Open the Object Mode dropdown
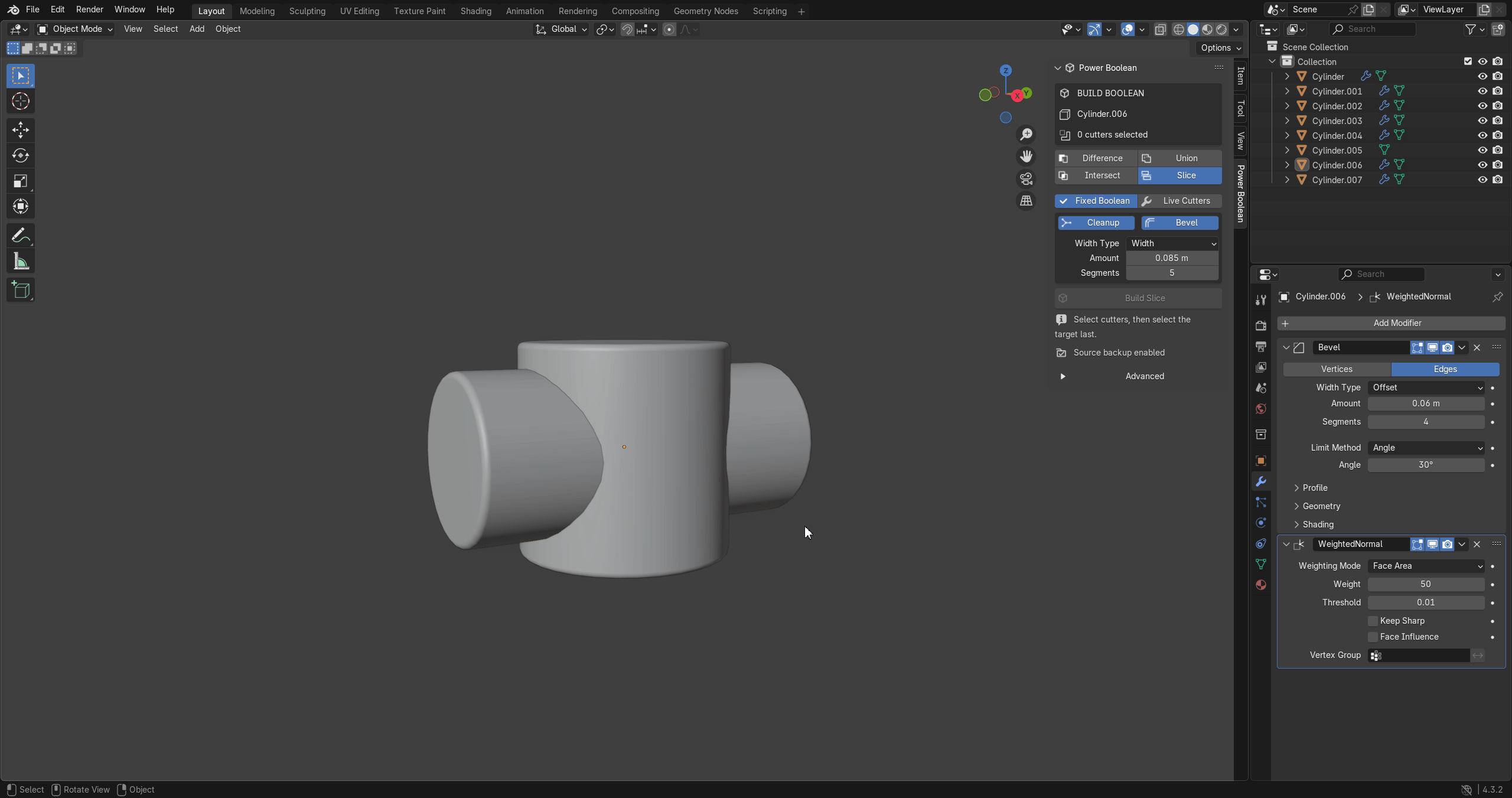1512x798 pixels. pyautogui.click(x=74, y=29)
